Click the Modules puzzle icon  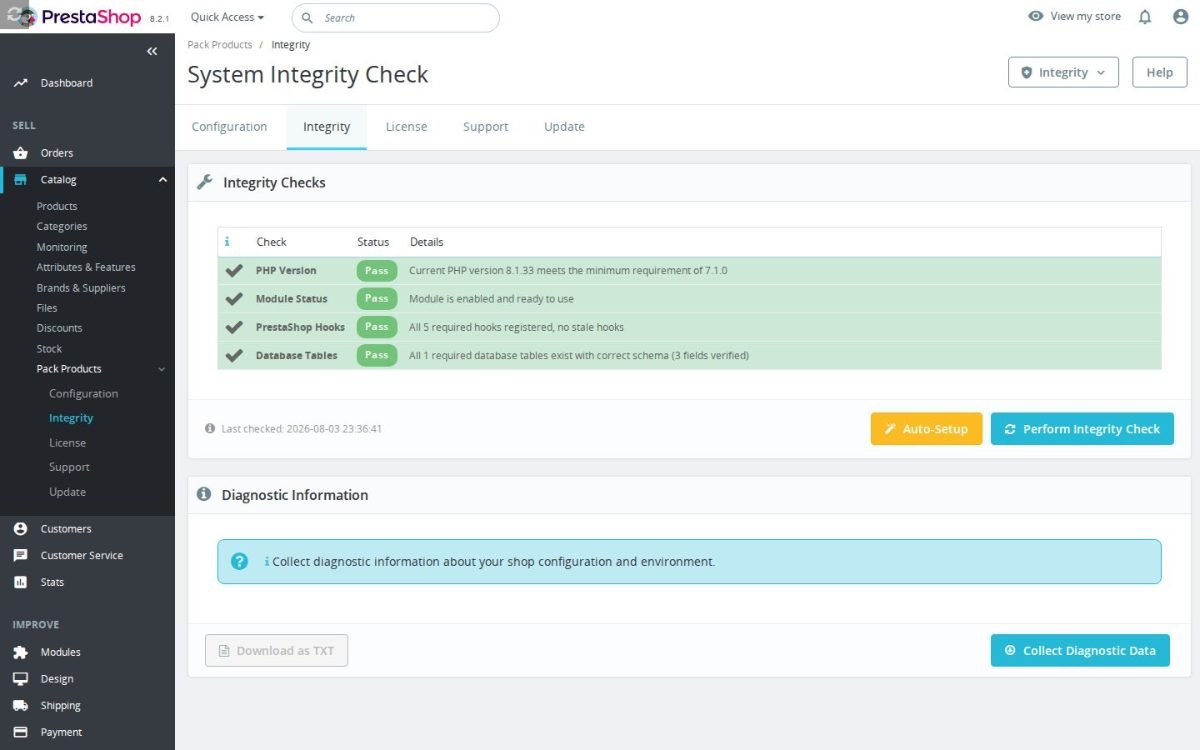[x=20, y=652]
